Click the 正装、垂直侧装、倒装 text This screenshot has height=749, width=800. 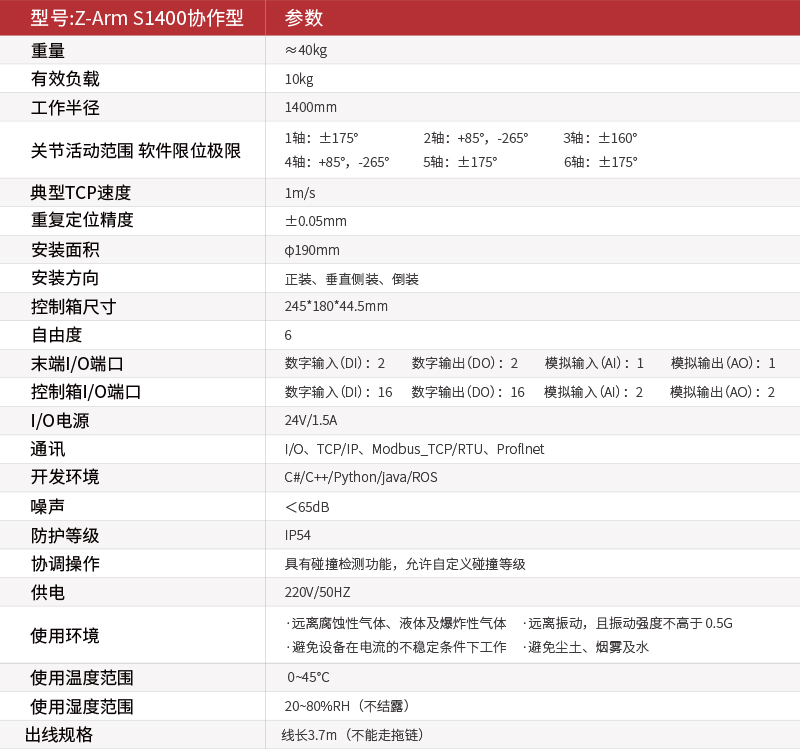[351, 279]
